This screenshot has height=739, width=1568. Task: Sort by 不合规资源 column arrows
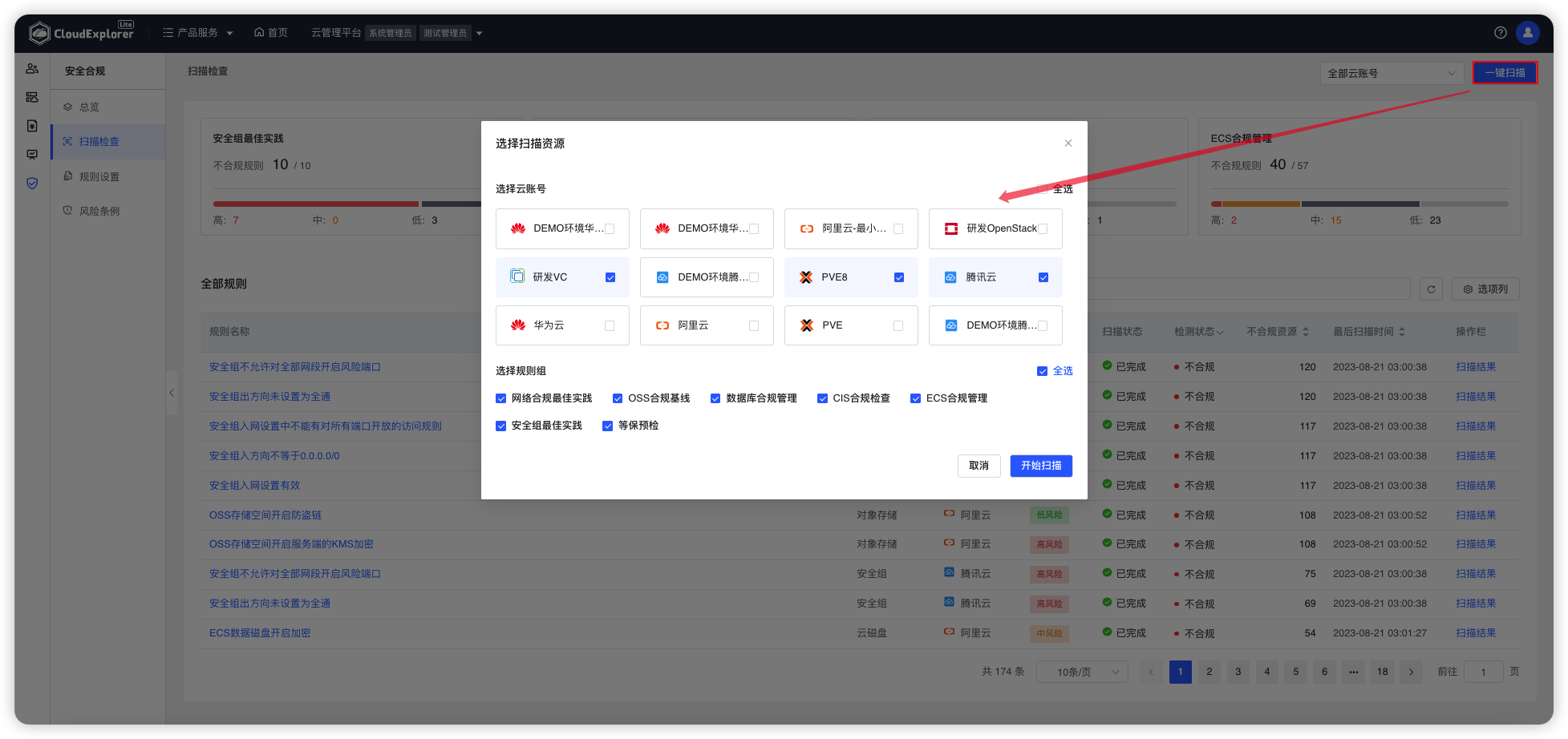(1306, 332)
